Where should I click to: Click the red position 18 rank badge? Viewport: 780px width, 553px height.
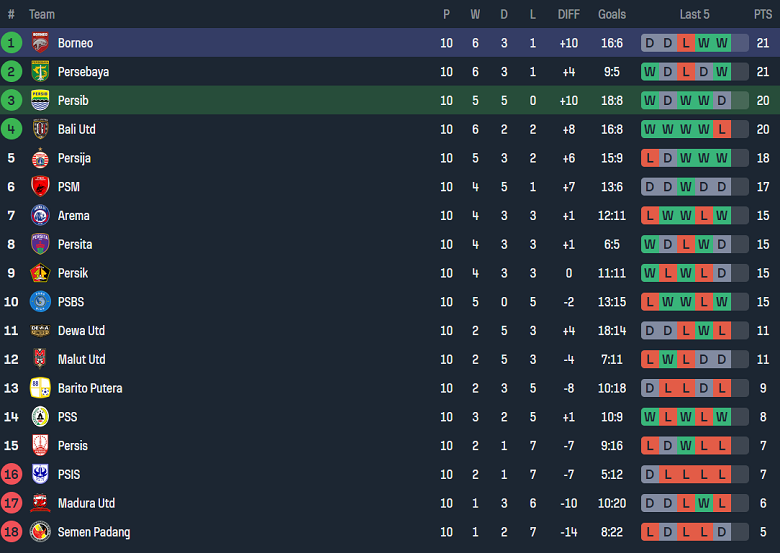[x=11, y=532]
